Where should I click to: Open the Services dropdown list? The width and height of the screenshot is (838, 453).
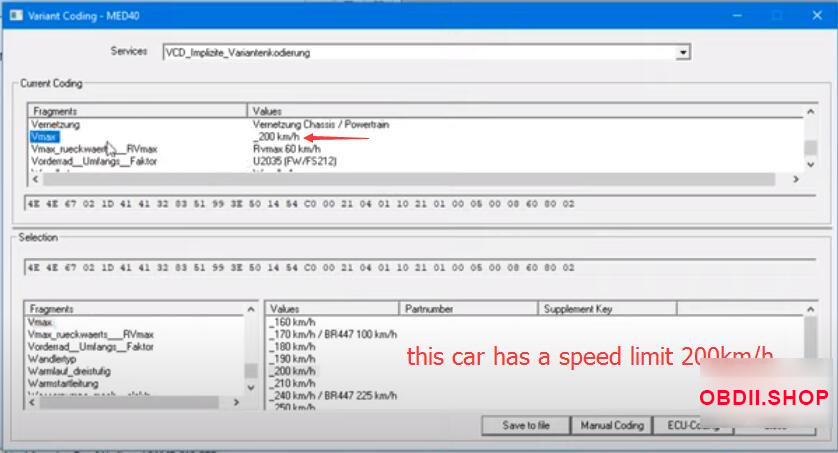coord(683,52)
